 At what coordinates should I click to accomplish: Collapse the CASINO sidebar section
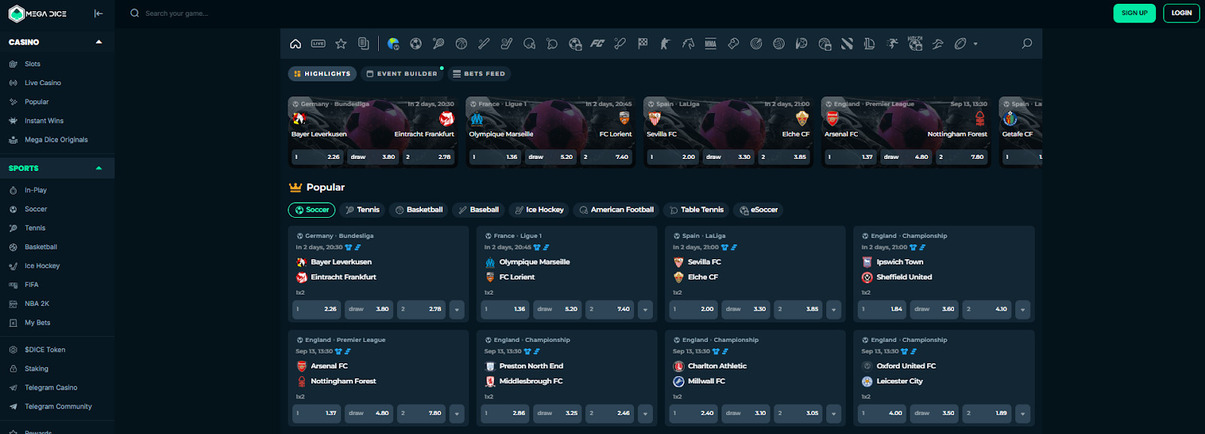[x=98, y=42]
